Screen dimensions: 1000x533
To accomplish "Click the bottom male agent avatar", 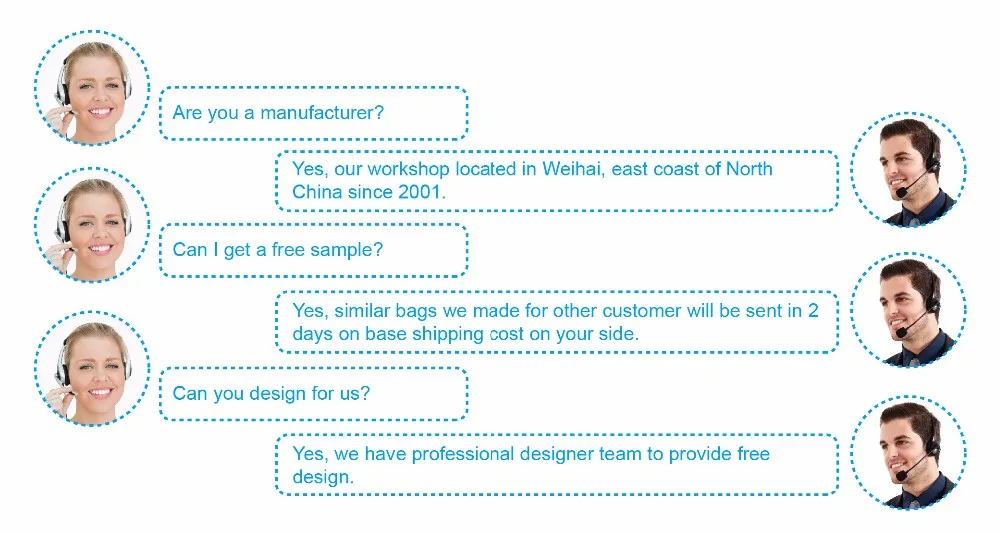I will [x=908, y=453].
